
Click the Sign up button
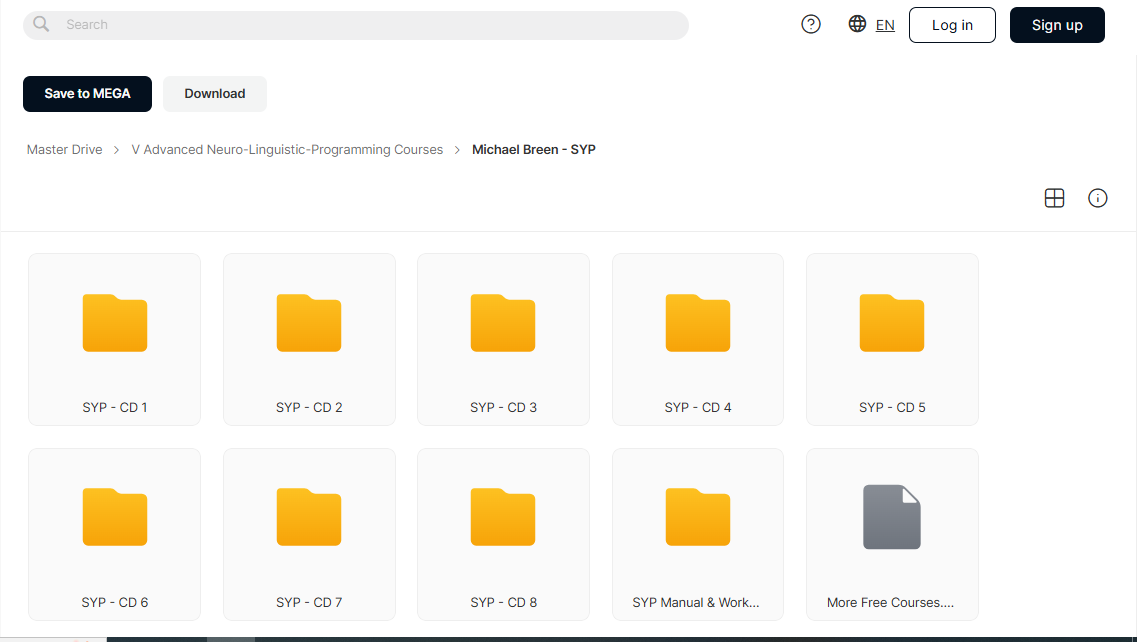1057,25
